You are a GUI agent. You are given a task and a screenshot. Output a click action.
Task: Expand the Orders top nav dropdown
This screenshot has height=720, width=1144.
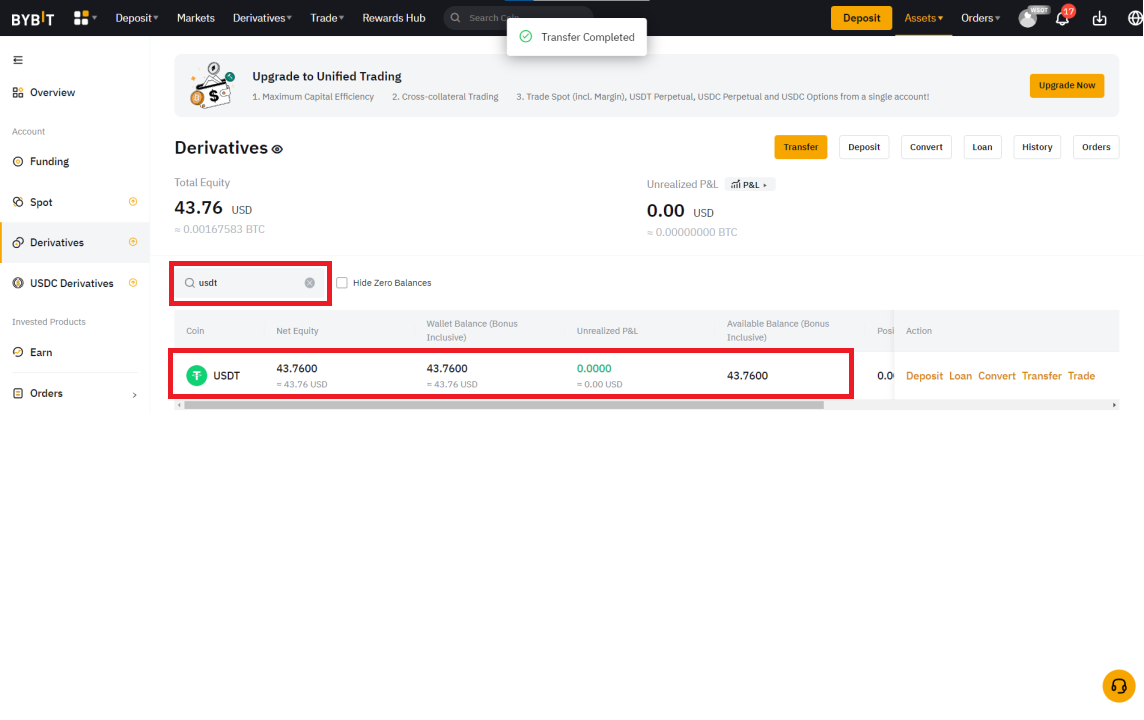point(980,18)
